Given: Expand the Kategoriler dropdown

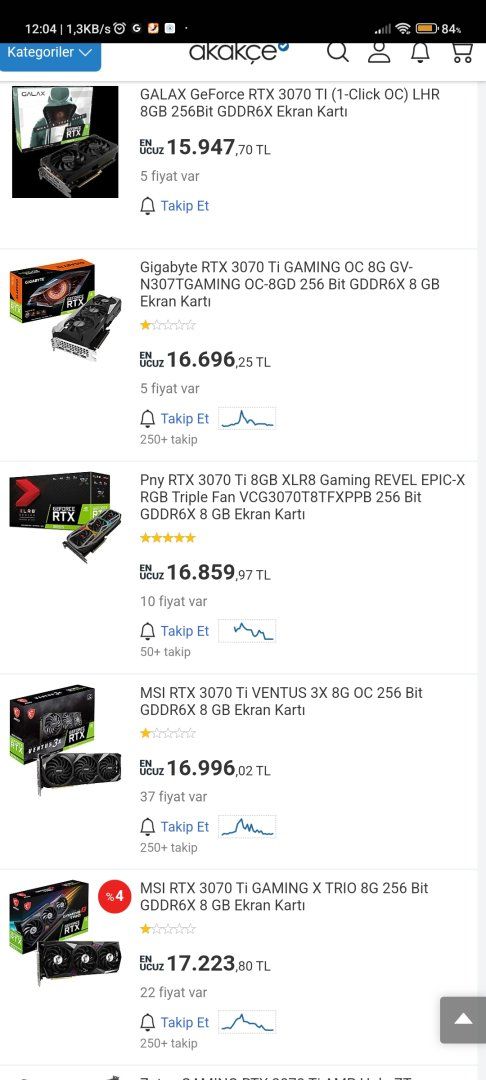Looking at the screenshot, I should 50,54.
